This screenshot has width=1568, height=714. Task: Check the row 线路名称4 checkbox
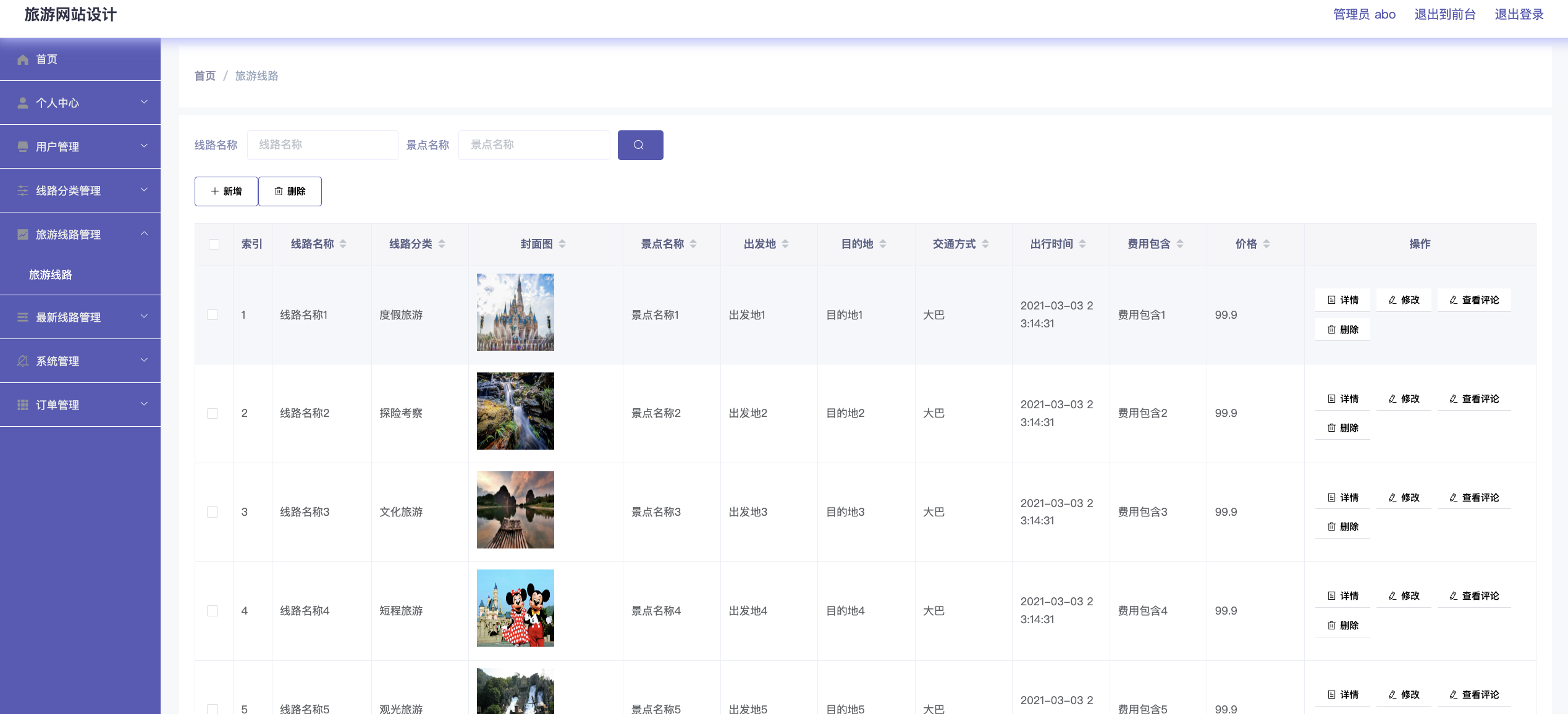click(213, 611)
